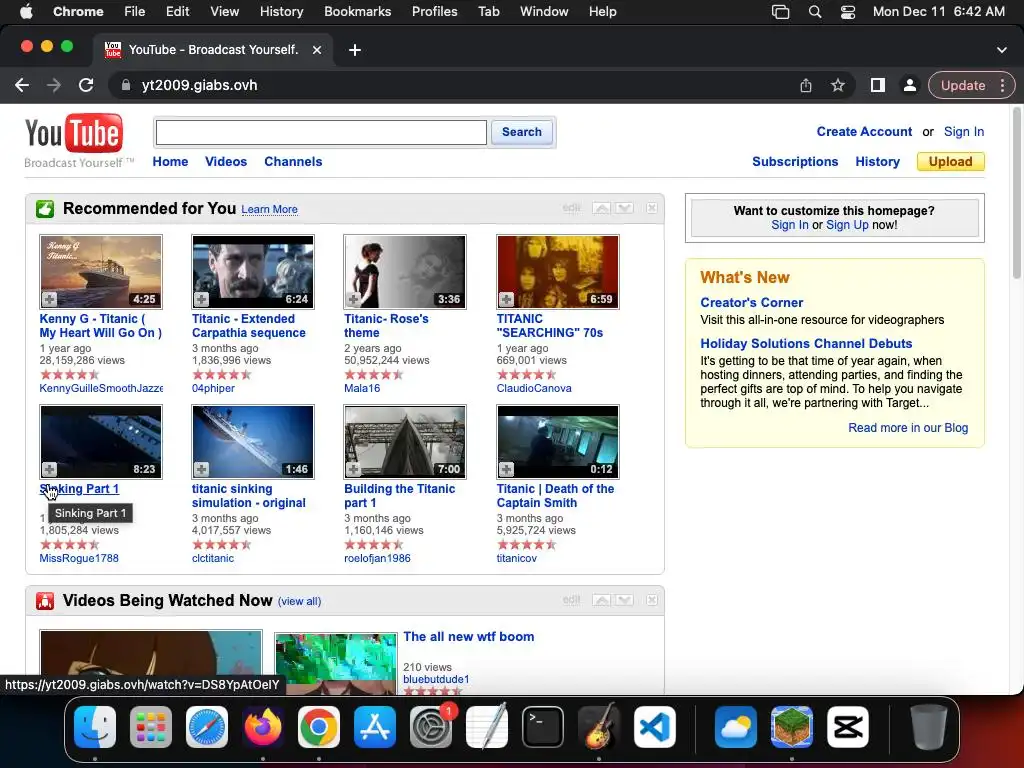This screenshot has height=768, width=1024.
Task: Open the Building the Titanic thumbnail
Action: pyautogui.click(x=405, y=442)
